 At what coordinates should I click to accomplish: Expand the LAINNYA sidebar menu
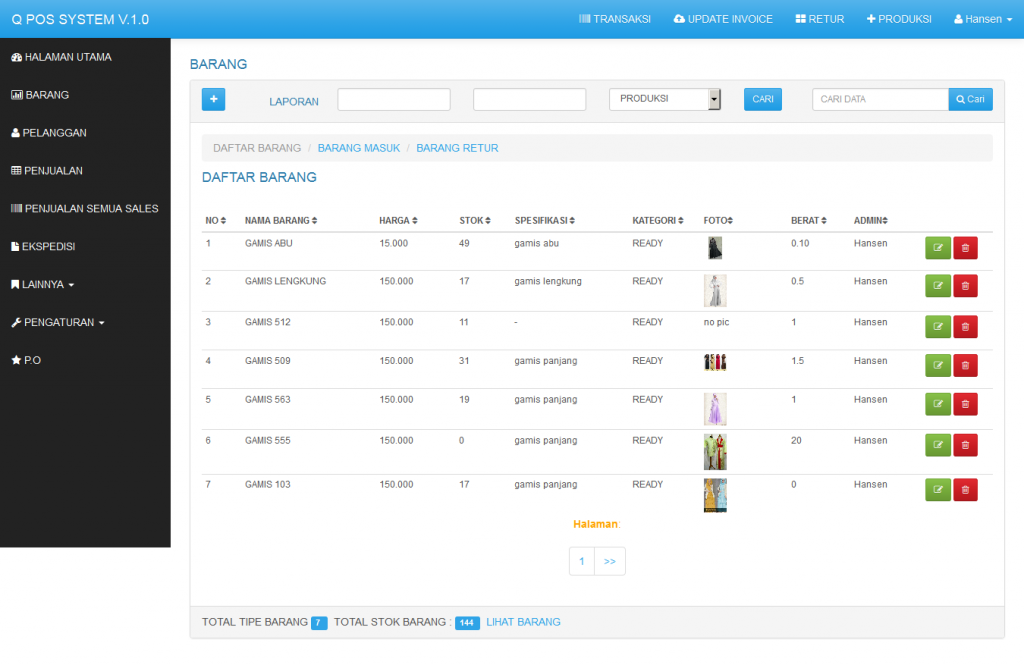pyautogui.click(x=43, y=284)
